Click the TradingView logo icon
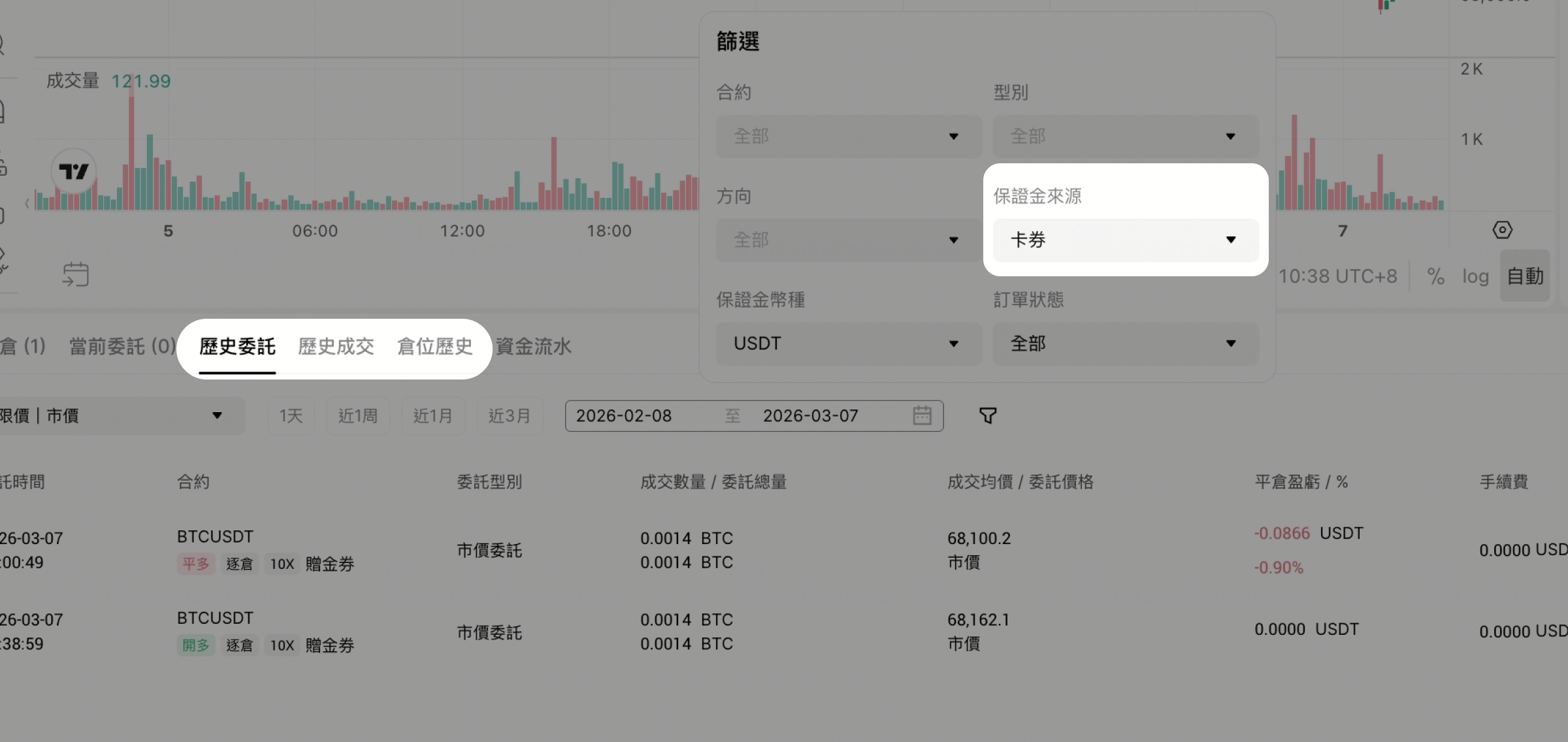The width and height of the screenshot is (1568, 742). [x=74, y=171]
